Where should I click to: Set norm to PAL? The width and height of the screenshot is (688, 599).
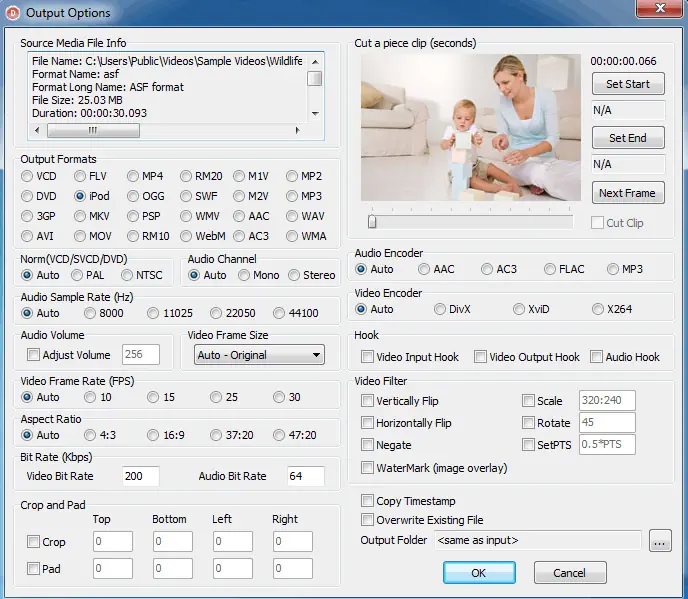click(77, 275)
